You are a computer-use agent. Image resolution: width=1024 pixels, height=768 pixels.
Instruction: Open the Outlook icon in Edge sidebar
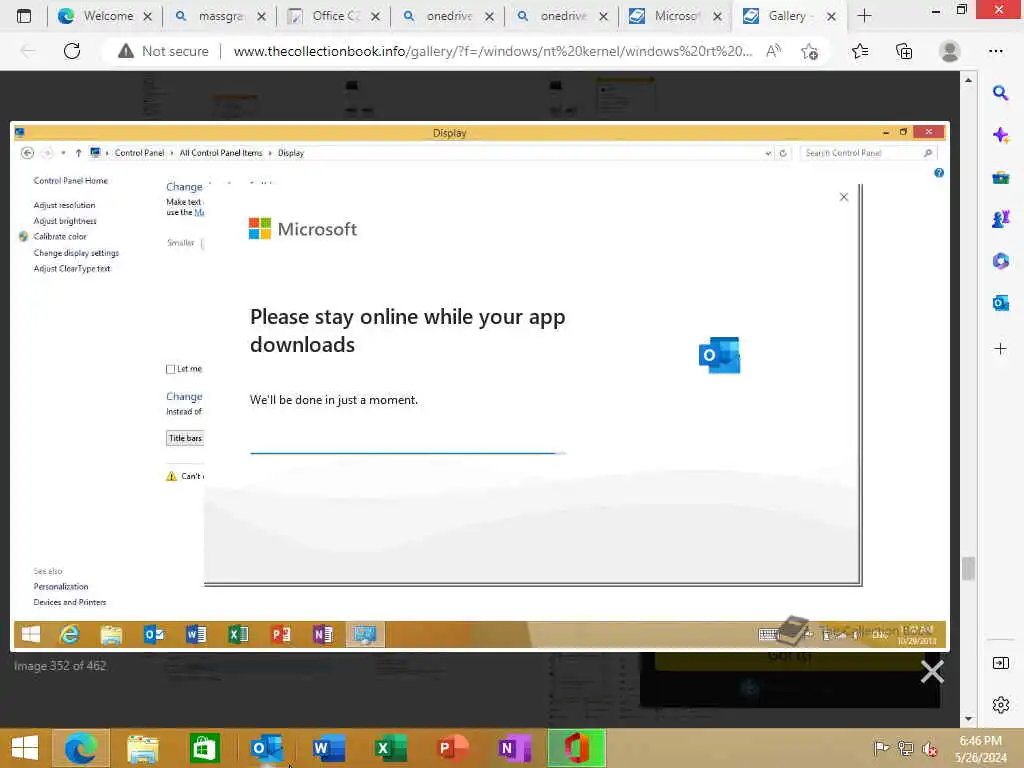[1000, 303]
